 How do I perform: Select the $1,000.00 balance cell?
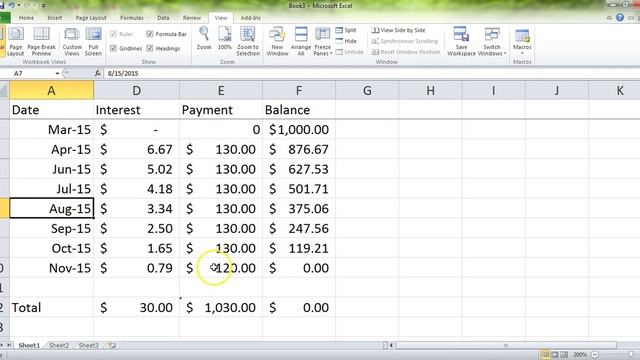click(x=299, y=129)
